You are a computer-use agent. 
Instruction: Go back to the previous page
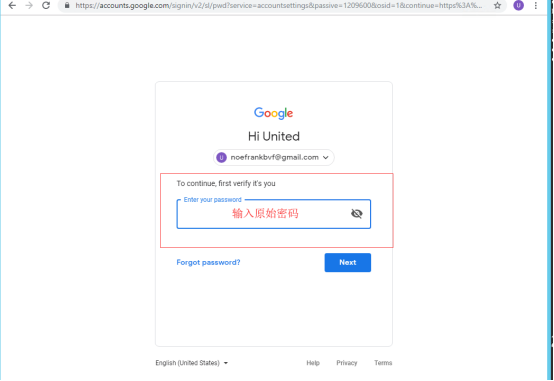12,5
